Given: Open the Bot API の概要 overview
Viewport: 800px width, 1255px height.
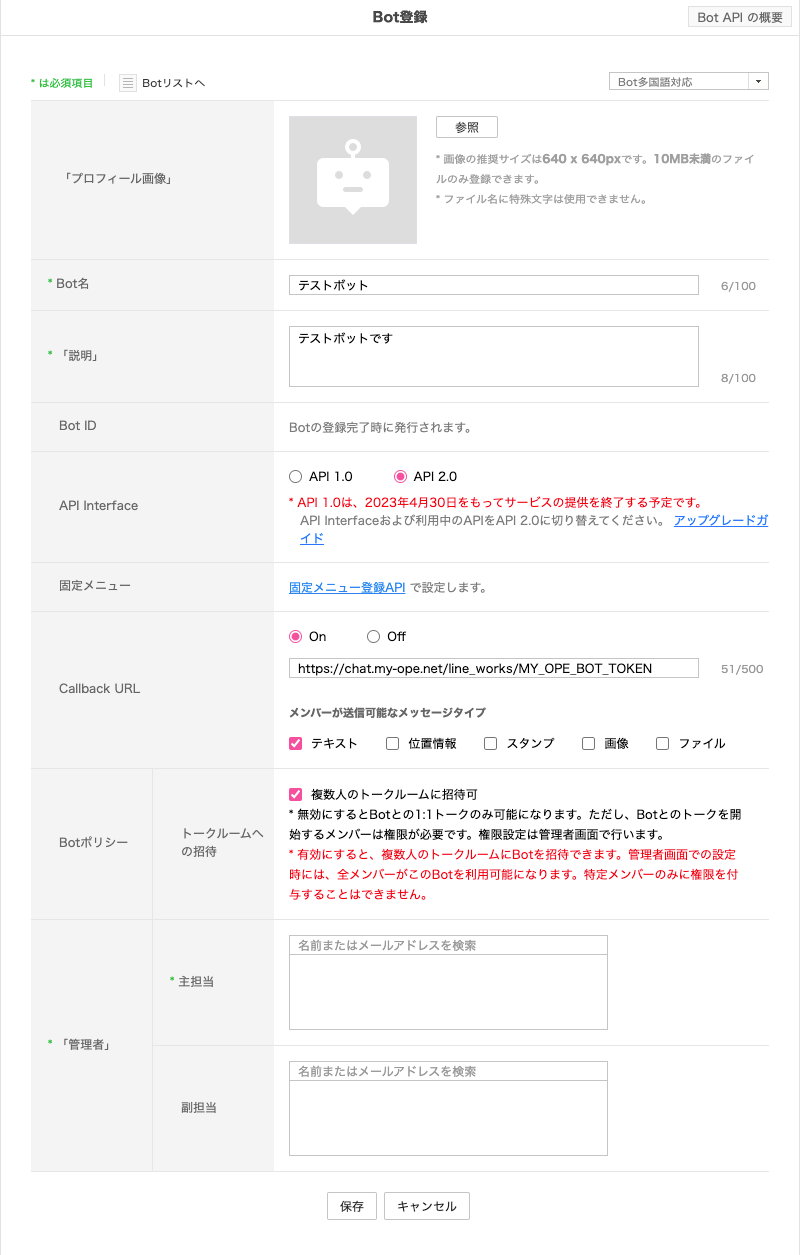Looking at the screenshot, I should click(x=739, y=16).
